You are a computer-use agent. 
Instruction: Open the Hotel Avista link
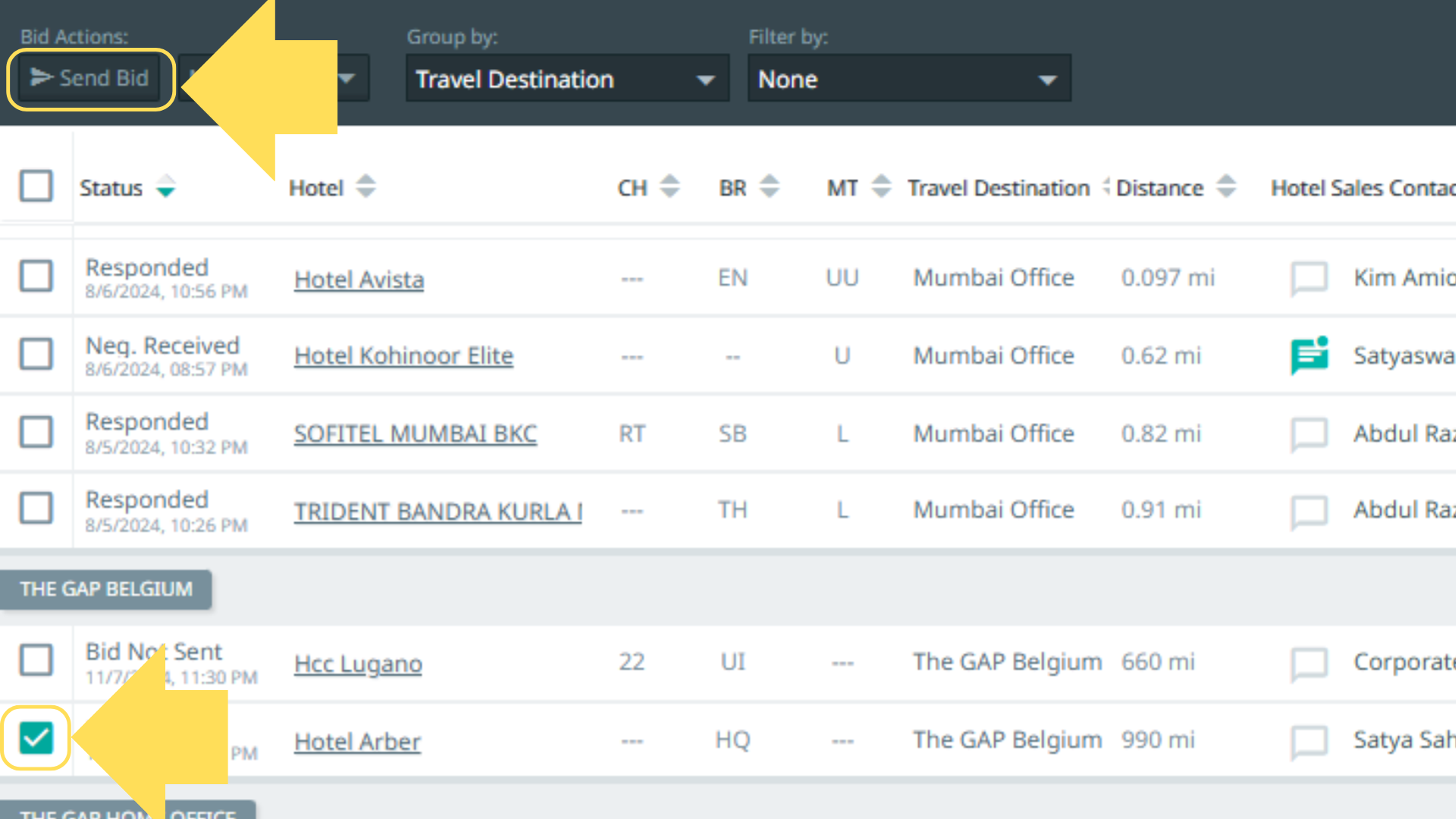pos(359,280)
